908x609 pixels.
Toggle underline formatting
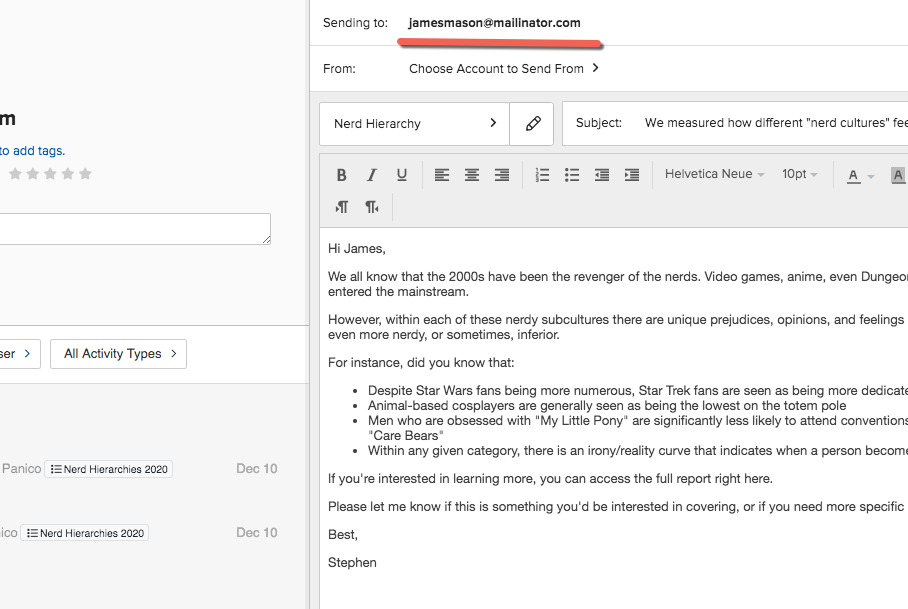(401, 175)
